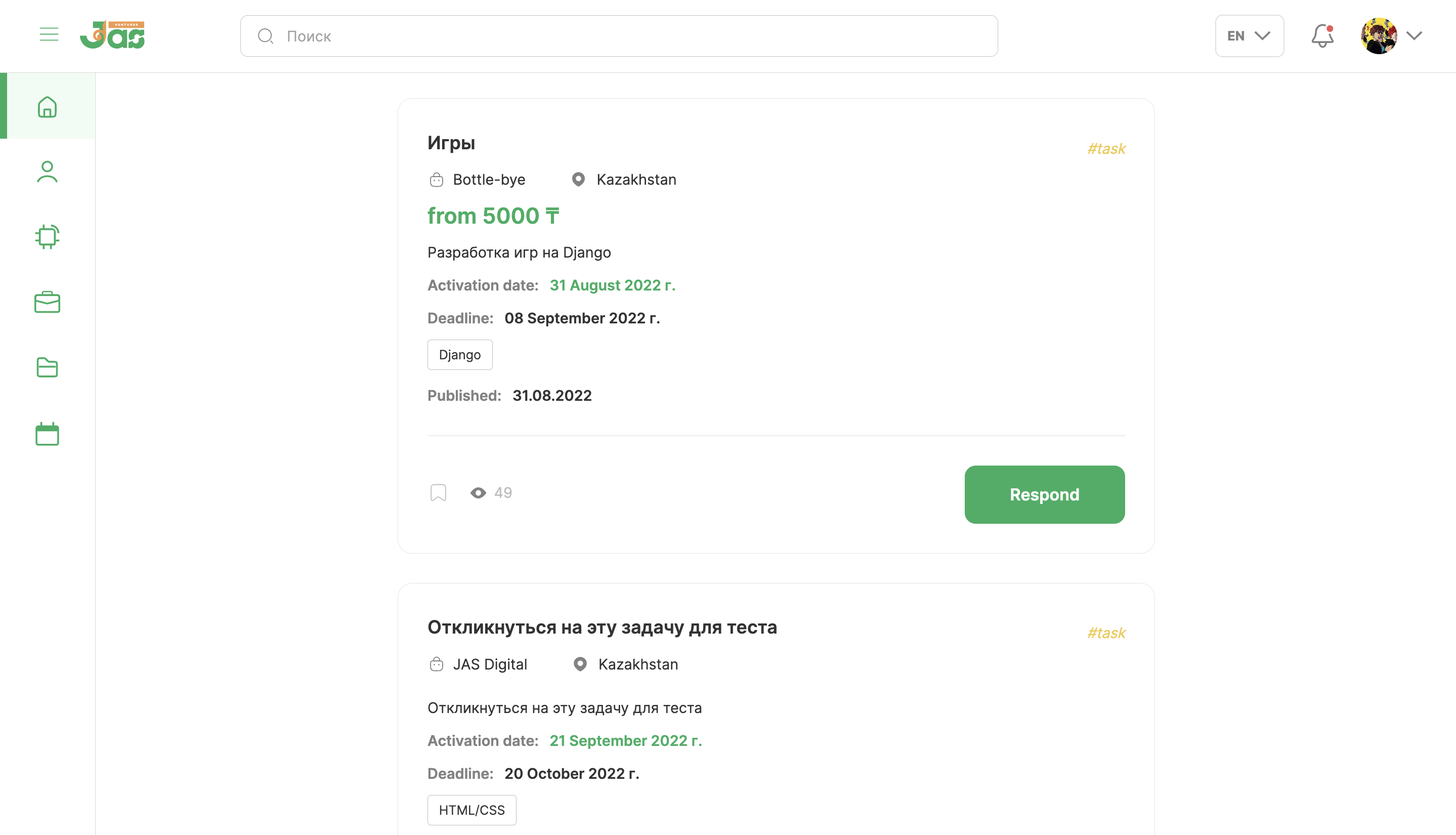Check notifications via the bell icon
The image size is (1456, 835).
coord(1322,35)
